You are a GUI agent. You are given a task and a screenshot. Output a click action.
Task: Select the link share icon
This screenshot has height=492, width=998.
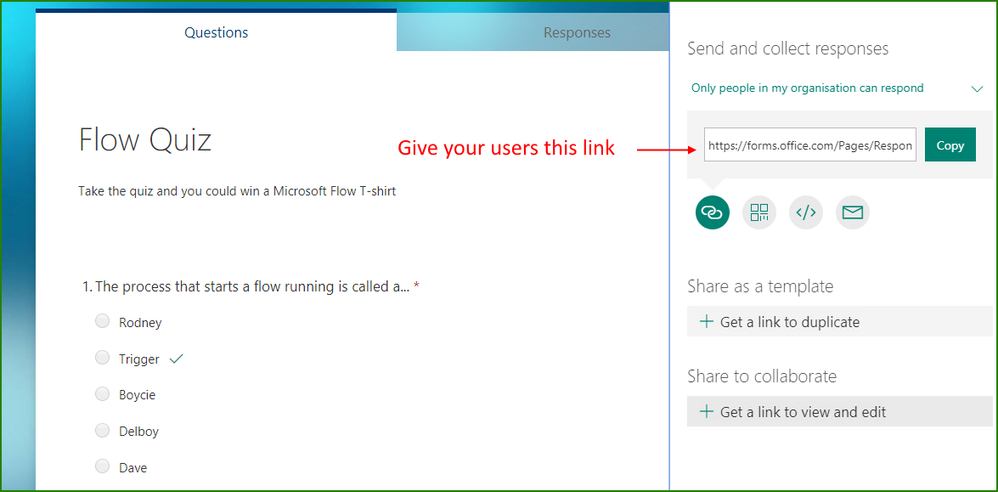(x=712, y=213)
